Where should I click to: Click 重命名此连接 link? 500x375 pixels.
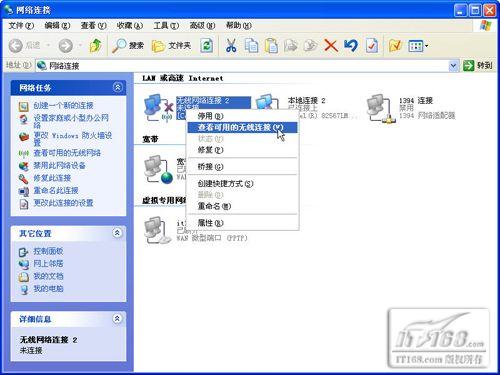point(56,191)
